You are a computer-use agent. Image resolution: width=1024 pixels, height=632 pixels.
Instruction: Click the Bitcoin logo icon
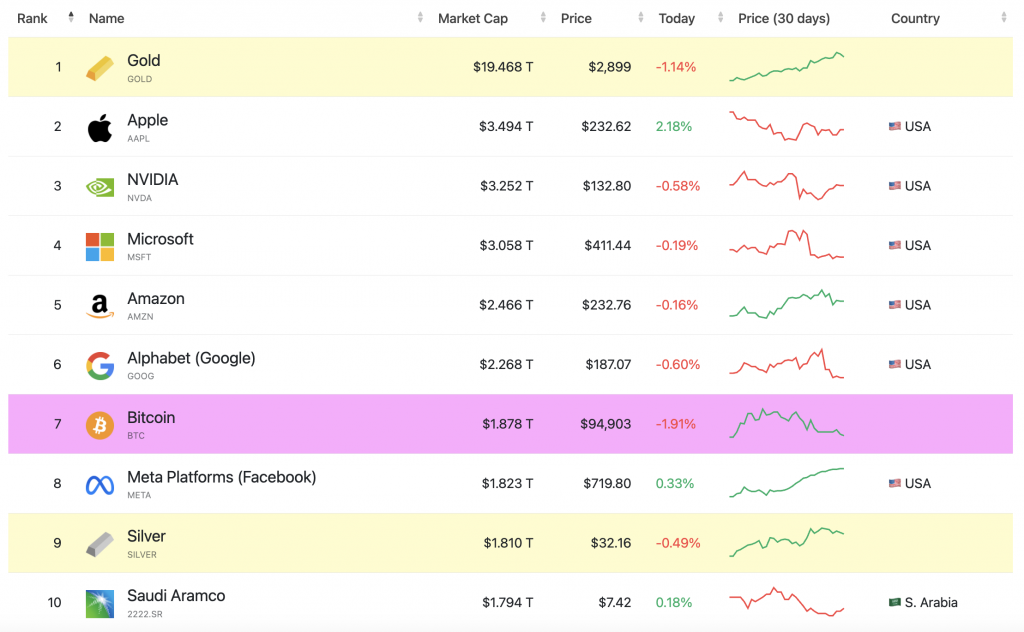tap(100, 425)
